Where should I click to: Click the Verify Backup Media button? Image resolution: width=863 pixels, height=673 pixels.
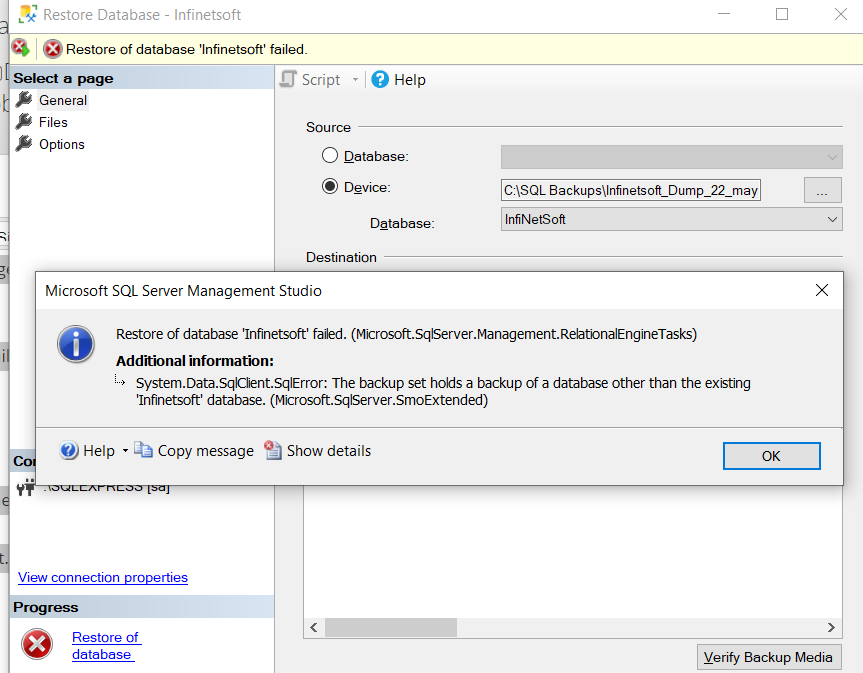(x=769, y=657)
